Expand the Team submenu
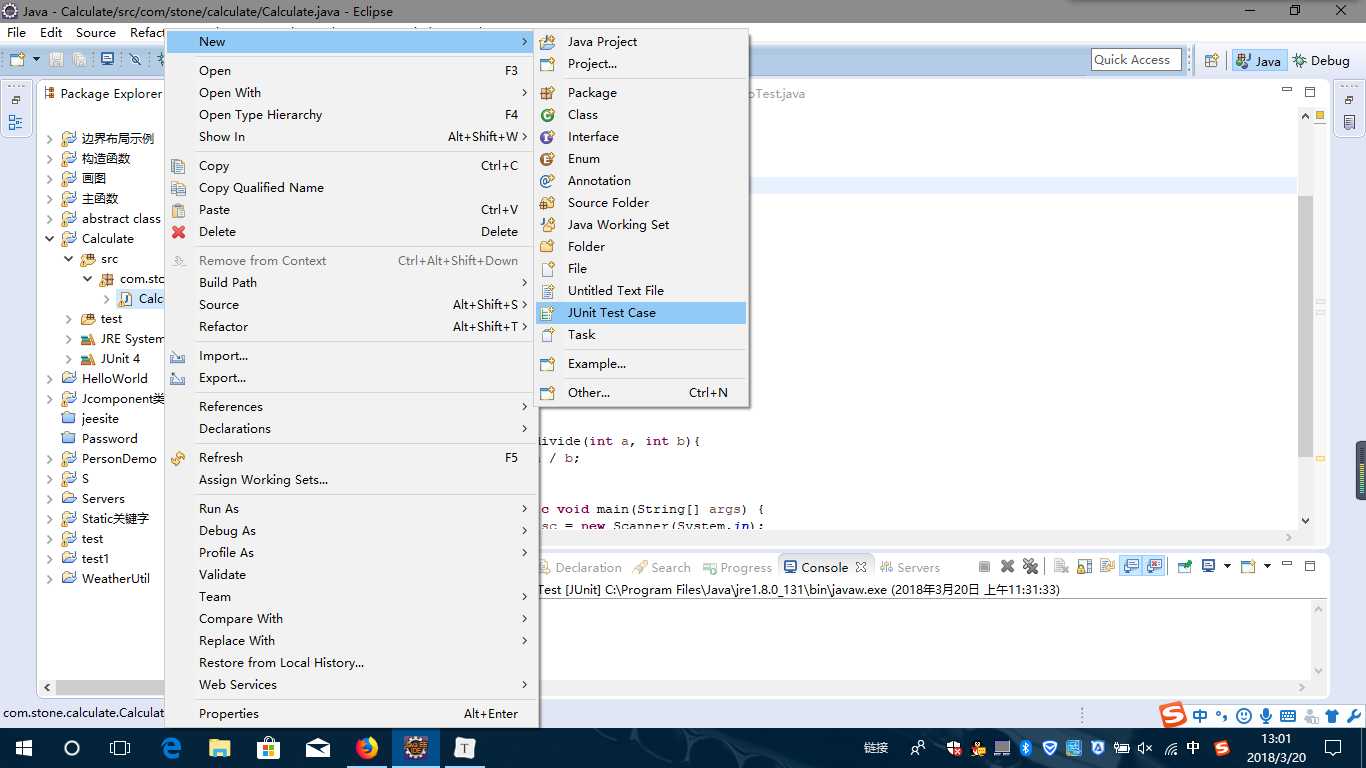The width and height of the screenshot is (1366, 768). (524, 597)
